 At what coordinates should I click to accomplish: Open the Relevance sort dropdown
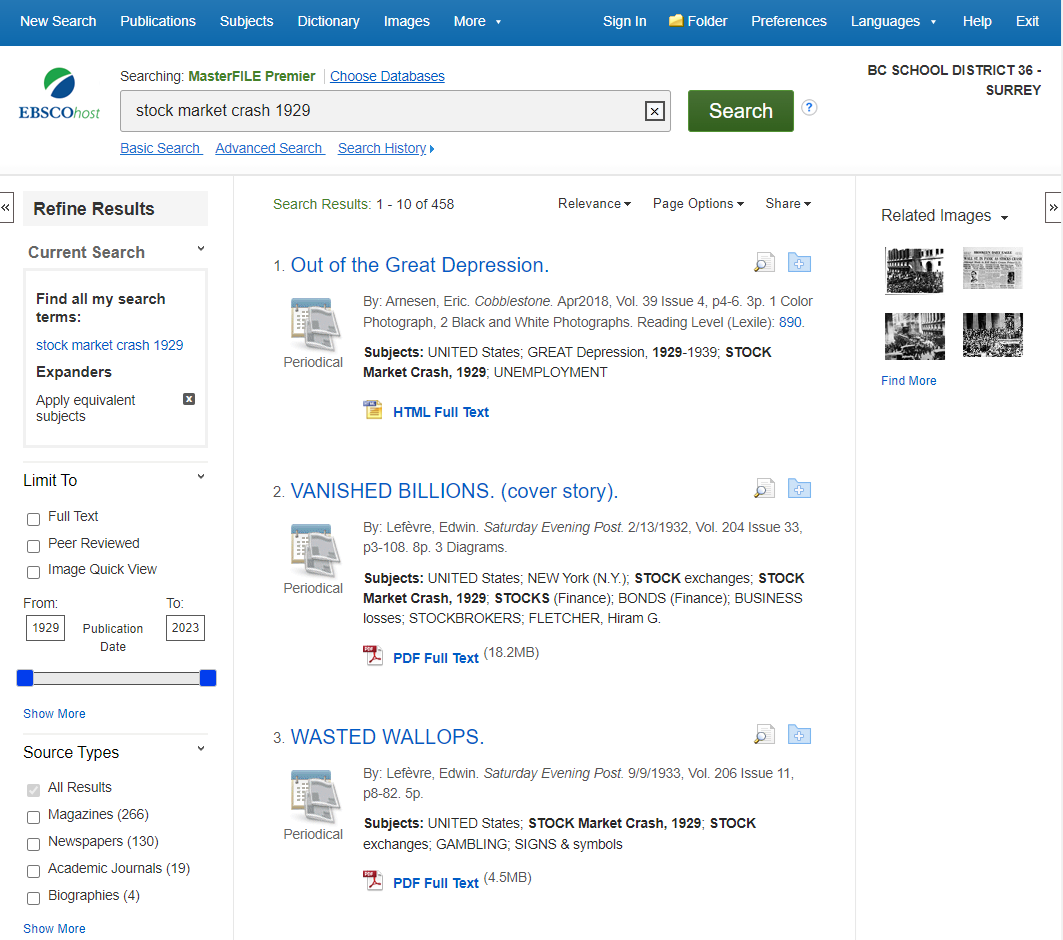tap(594, 203)
